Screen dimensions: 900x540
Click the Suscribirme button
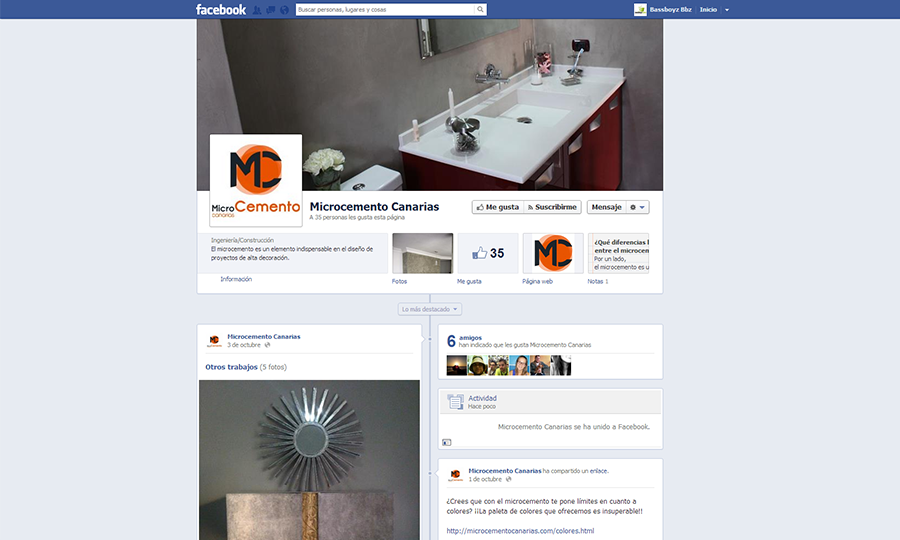pos(552,207)
